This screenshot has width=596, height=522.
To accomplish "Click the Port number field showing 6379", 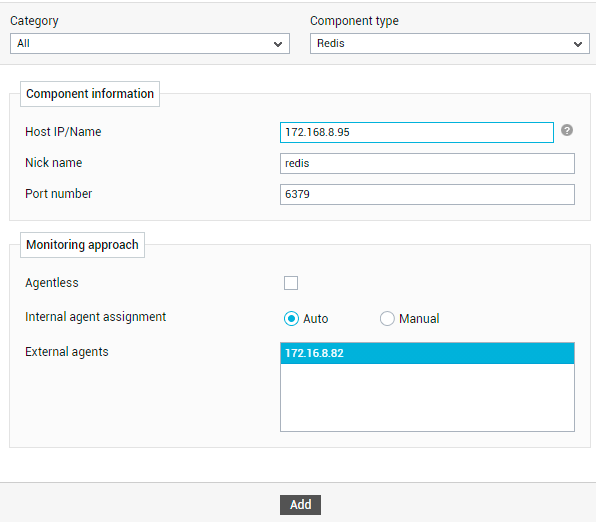I will tap(427, 194).
